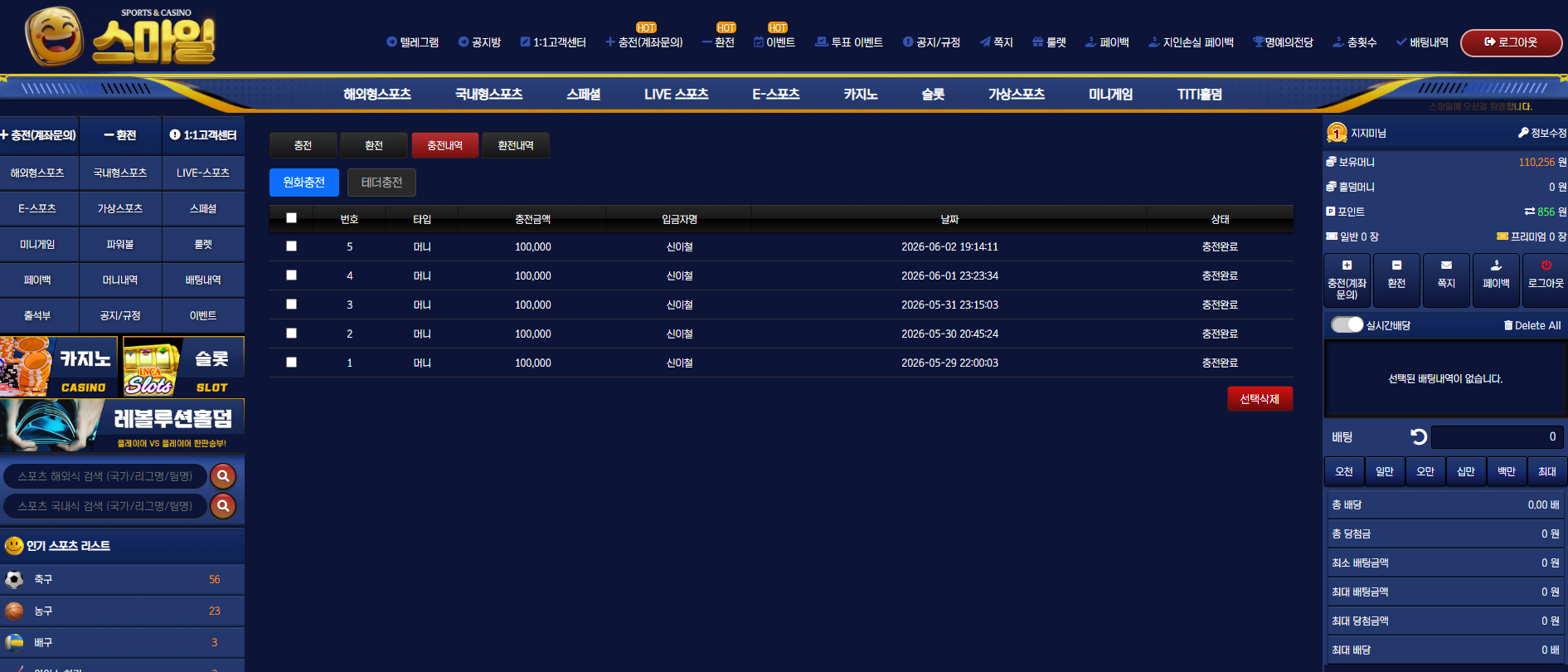Switch to the 환전내역 tab
Viewport: 1568px width, 672px height.
click(516, 145)
